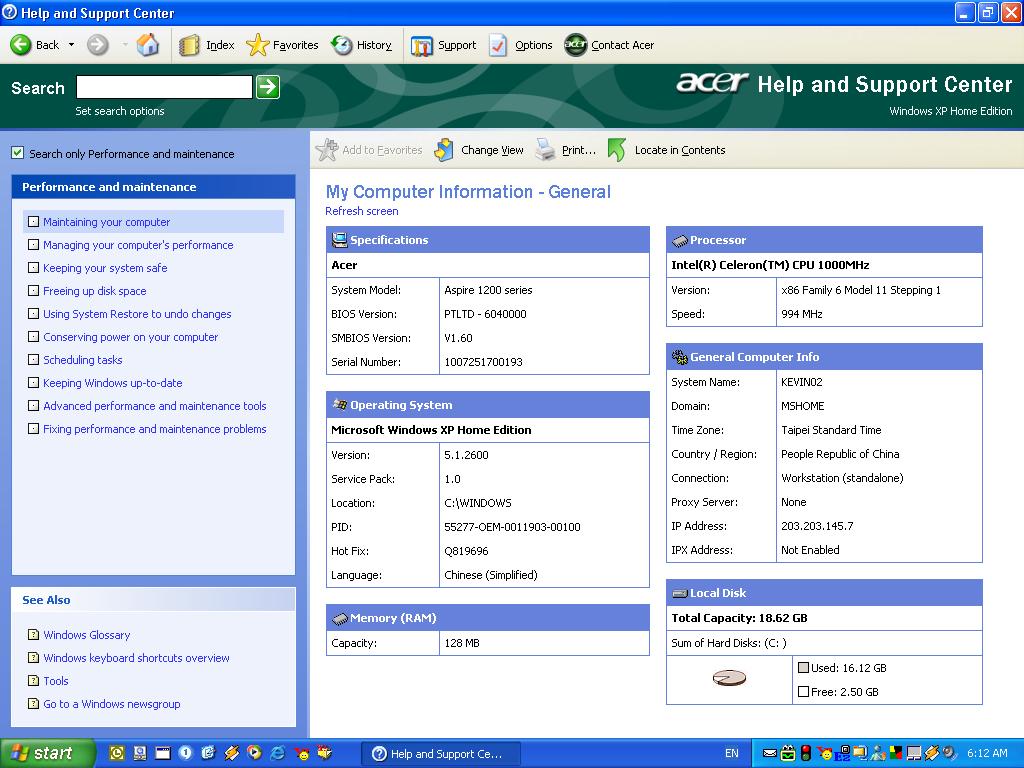Click the Windows Start button
The height and width of the screenshot is (768, 1024).
[x=46, y=753]
